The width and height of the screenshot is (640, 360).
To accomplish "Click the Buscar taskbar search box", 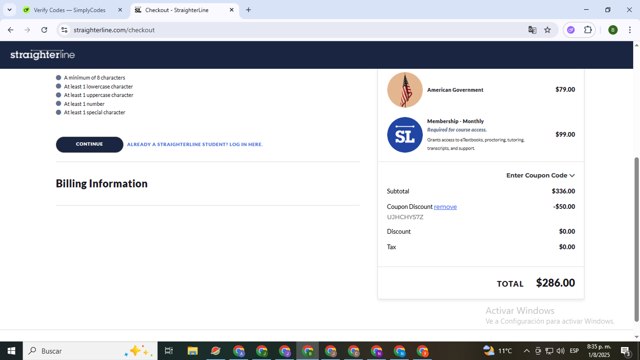I will pos(90,351).
